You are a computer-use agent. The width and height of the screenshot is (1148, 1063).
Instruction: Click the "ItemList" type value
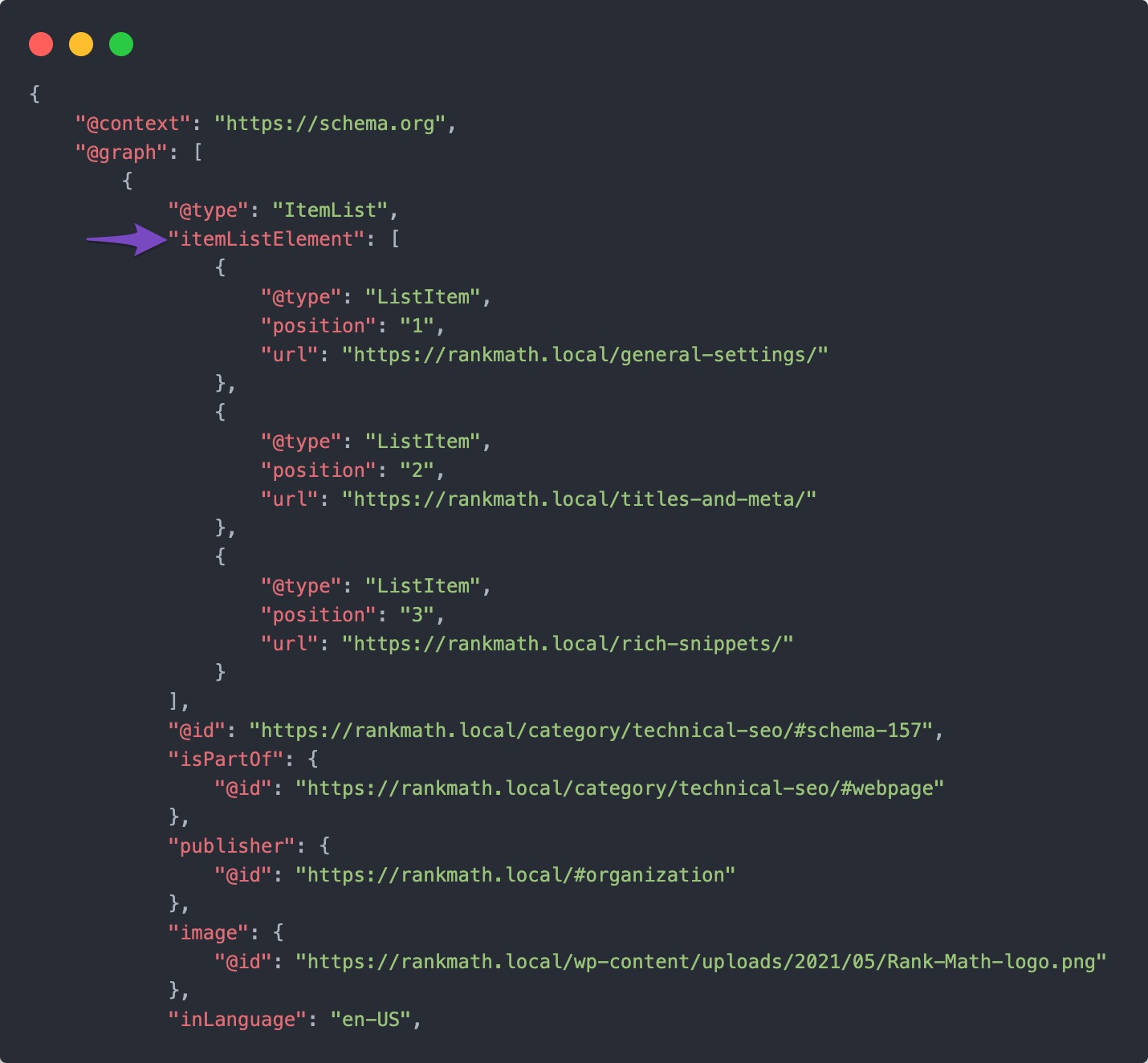pyautogui.click(x=330, y=210)
